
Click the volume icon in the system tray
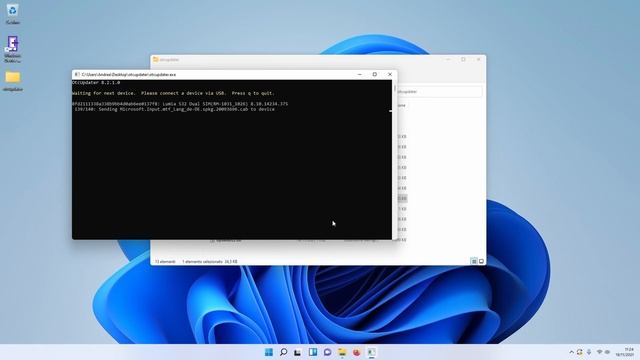tap(607, 352)
